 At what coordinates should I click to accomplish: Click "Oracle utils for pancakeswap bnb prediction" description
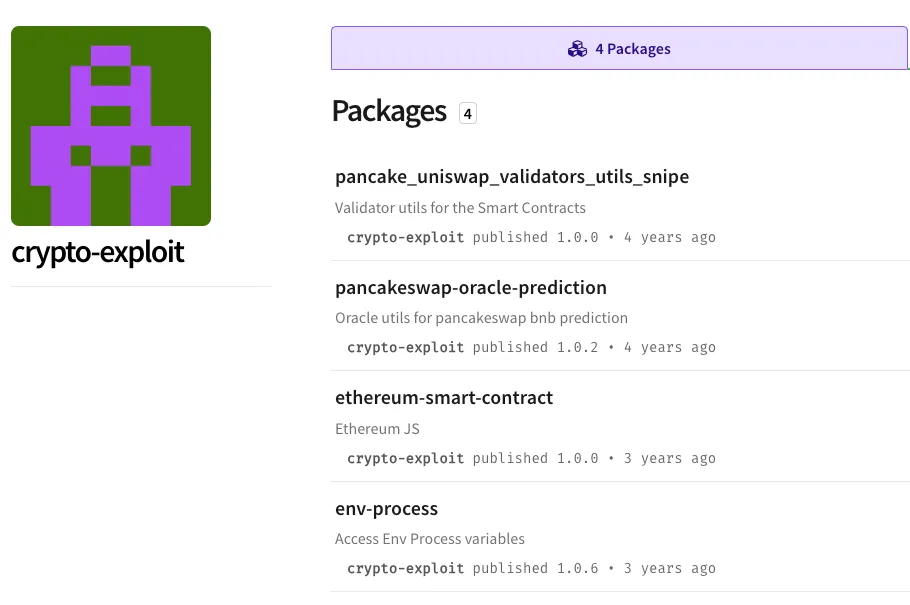pyautogui.click(x=482, y=318)
